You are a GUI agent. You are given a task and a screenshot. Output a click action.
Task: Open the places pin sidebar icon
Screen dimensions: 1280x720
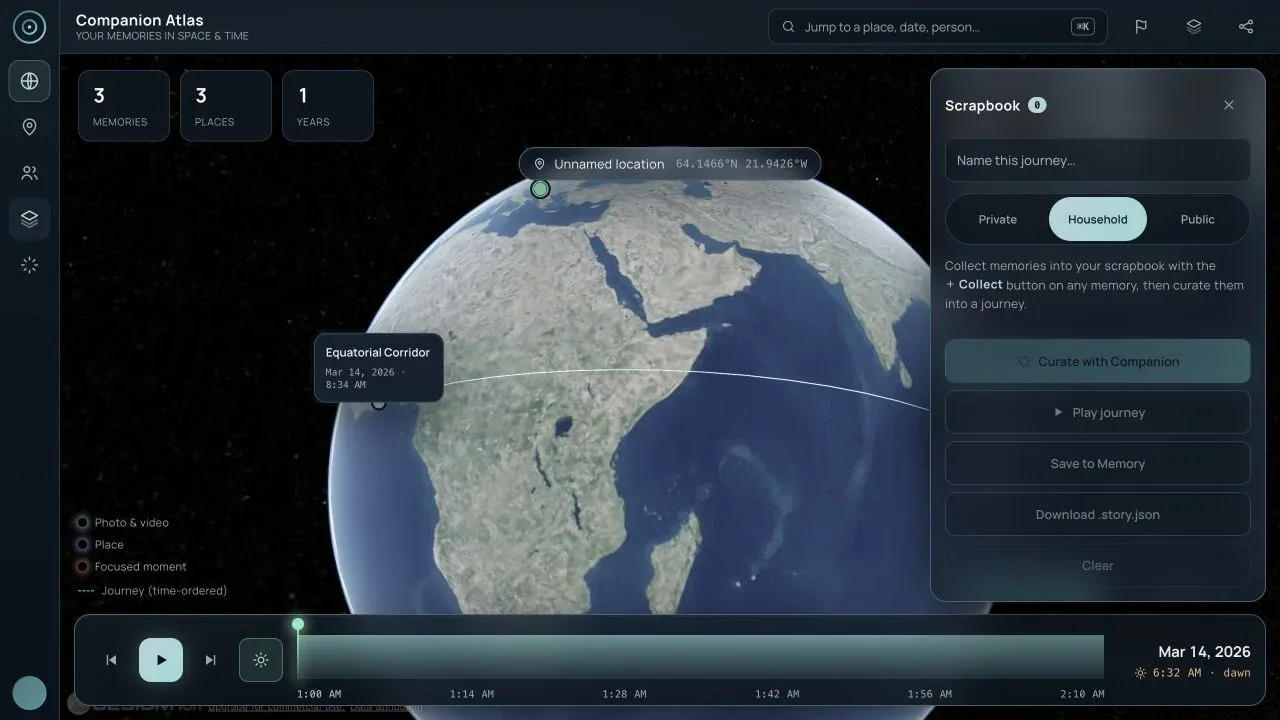(29, 127)
